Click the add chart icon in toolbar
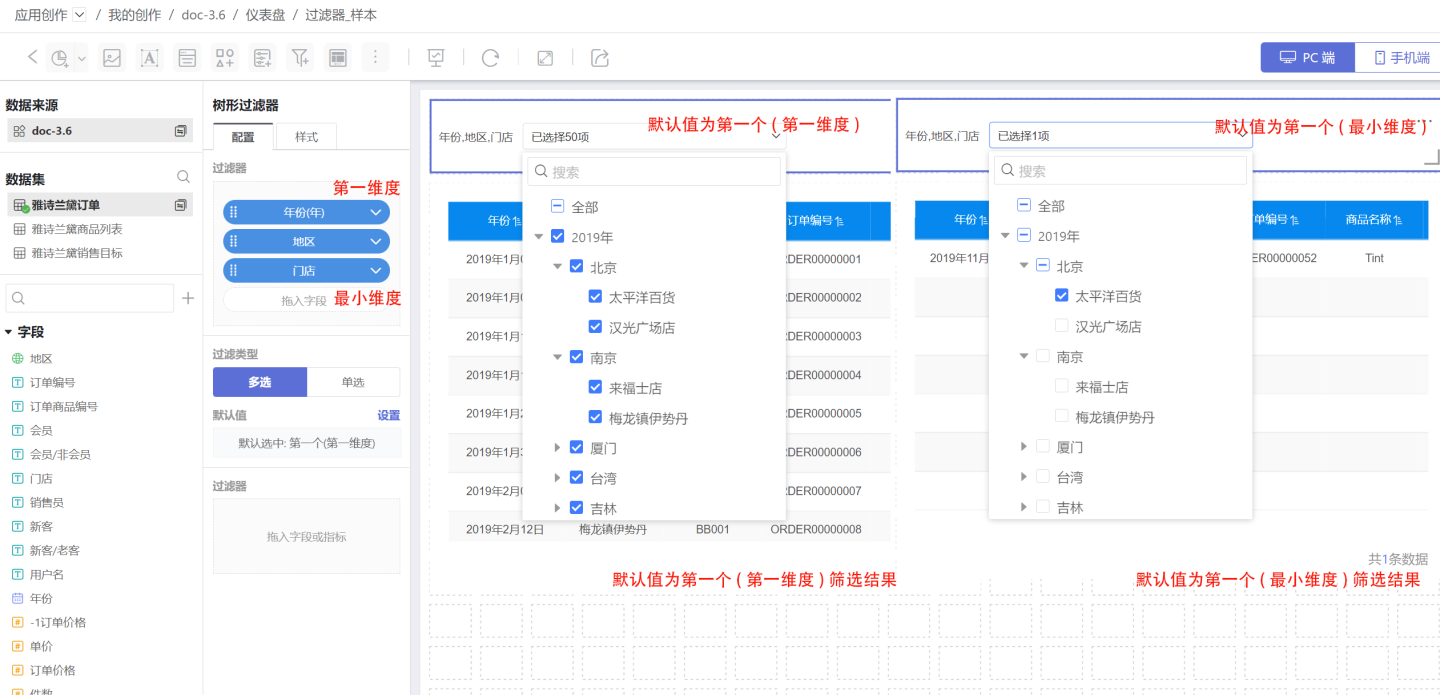The width and height of the screenshot is (1440, 695). pyautogui.click(x=61, y=58)
